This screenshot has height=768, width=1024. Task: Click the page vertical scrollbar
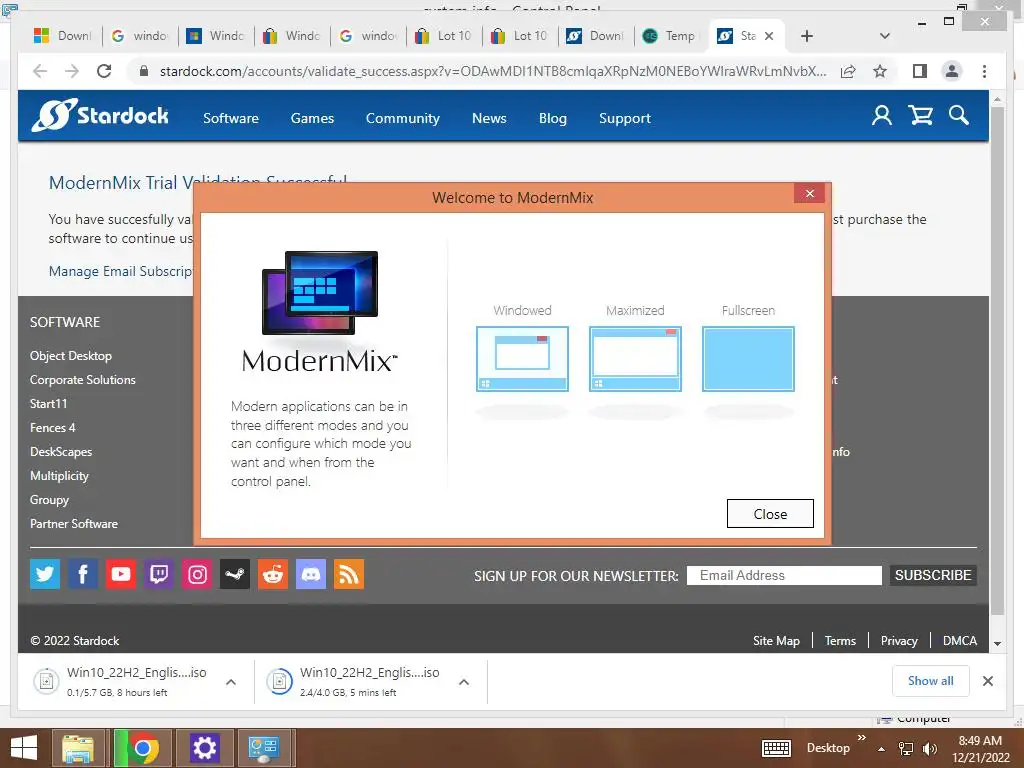pyautogui.click(x=997, y=360)
